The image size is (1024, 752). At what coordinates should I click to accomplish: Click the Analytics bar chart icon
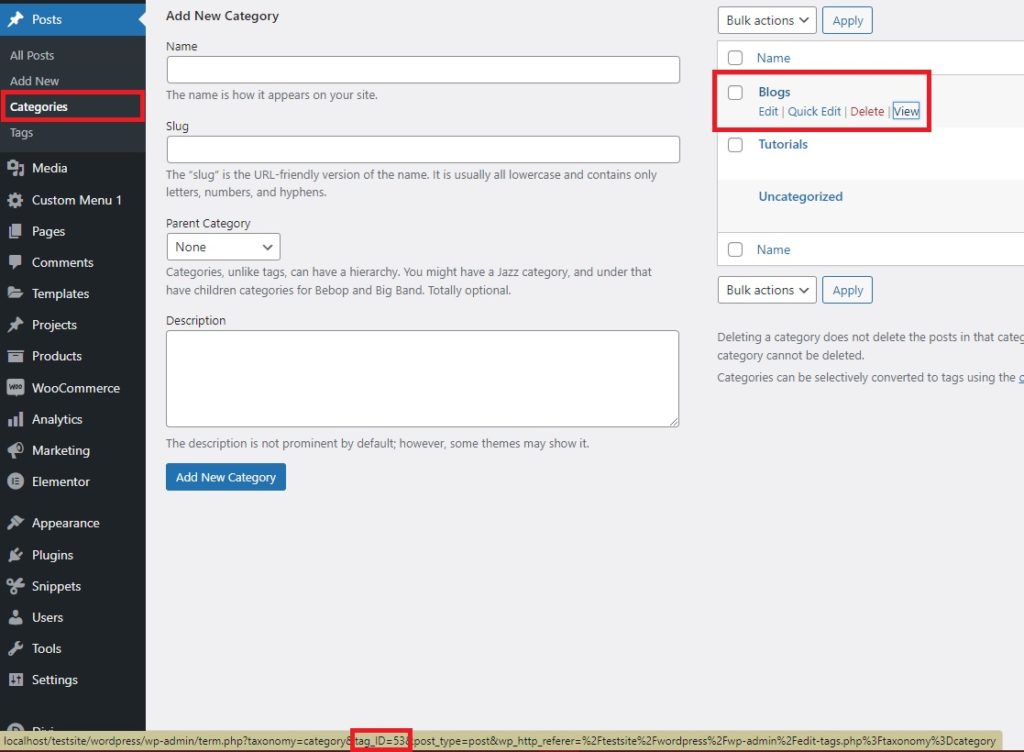[x=16, y=419]
